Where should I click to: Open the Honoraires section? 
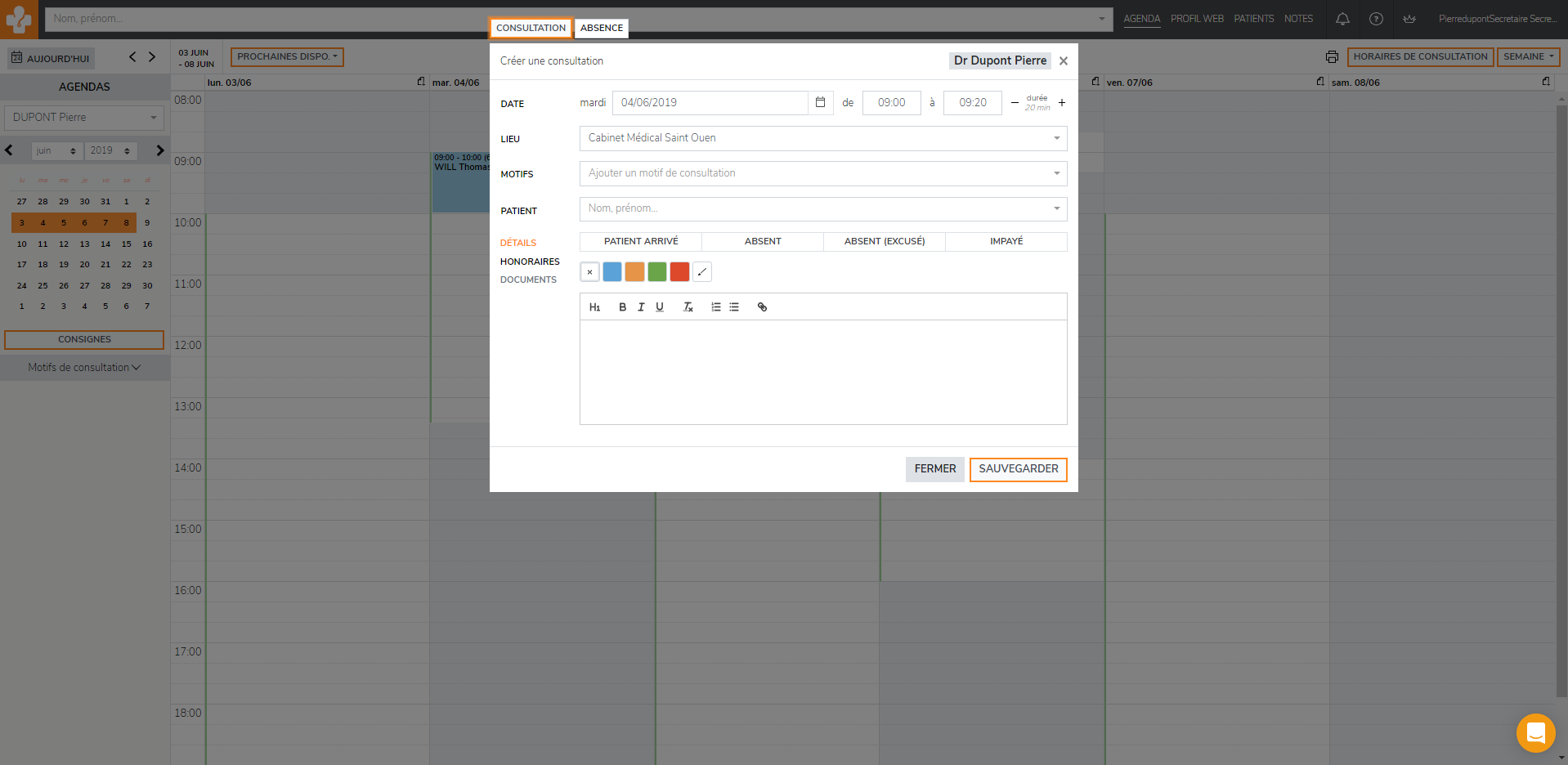(x=530, y=262)
